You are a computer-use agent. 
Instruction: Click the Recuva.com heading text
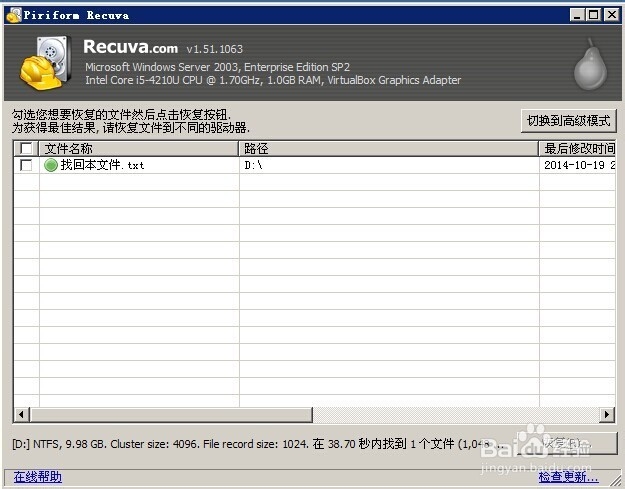[130, 47]
